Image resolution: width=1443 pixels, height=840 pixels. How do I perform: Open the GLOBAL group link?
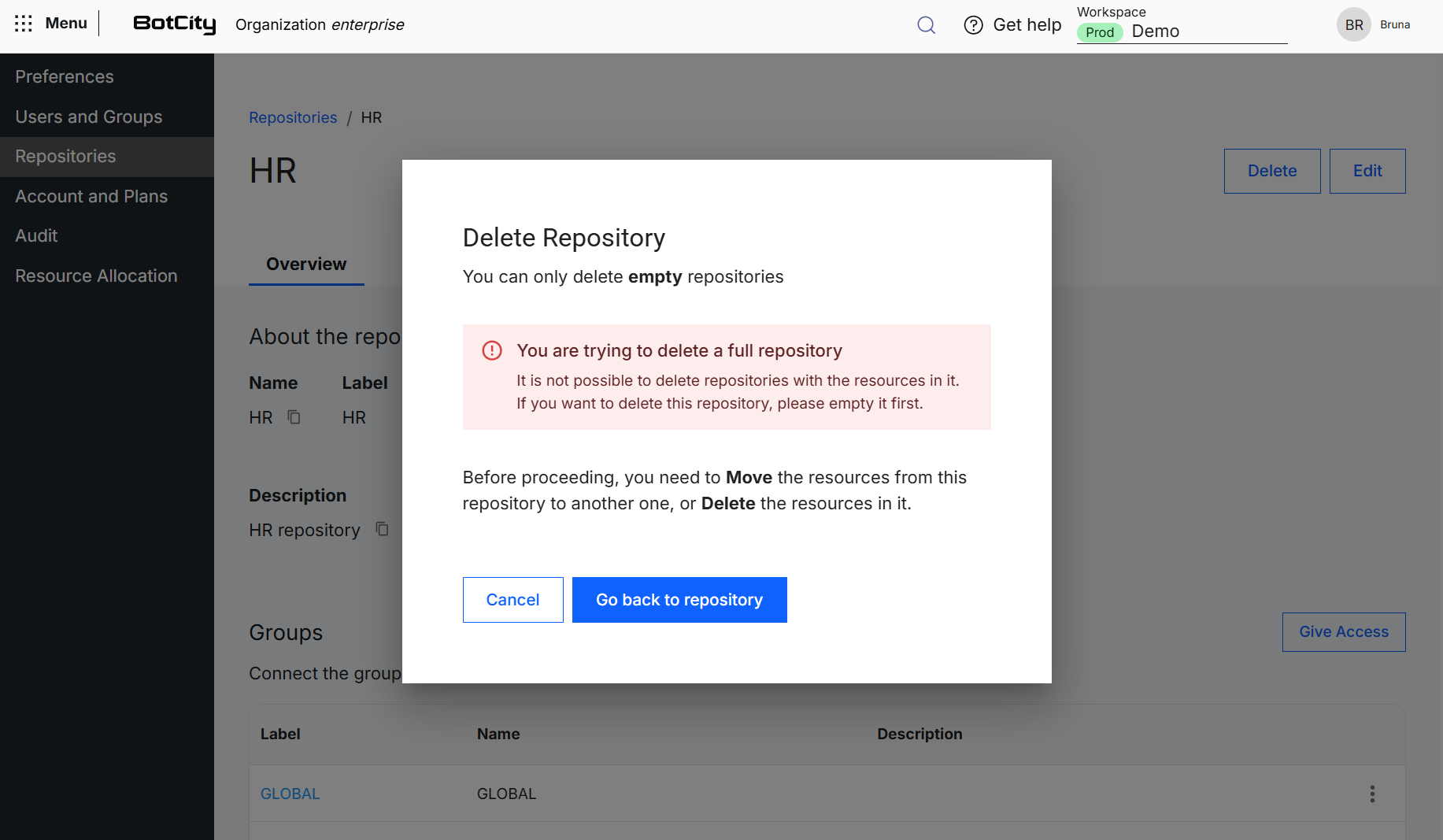point(290,794)
